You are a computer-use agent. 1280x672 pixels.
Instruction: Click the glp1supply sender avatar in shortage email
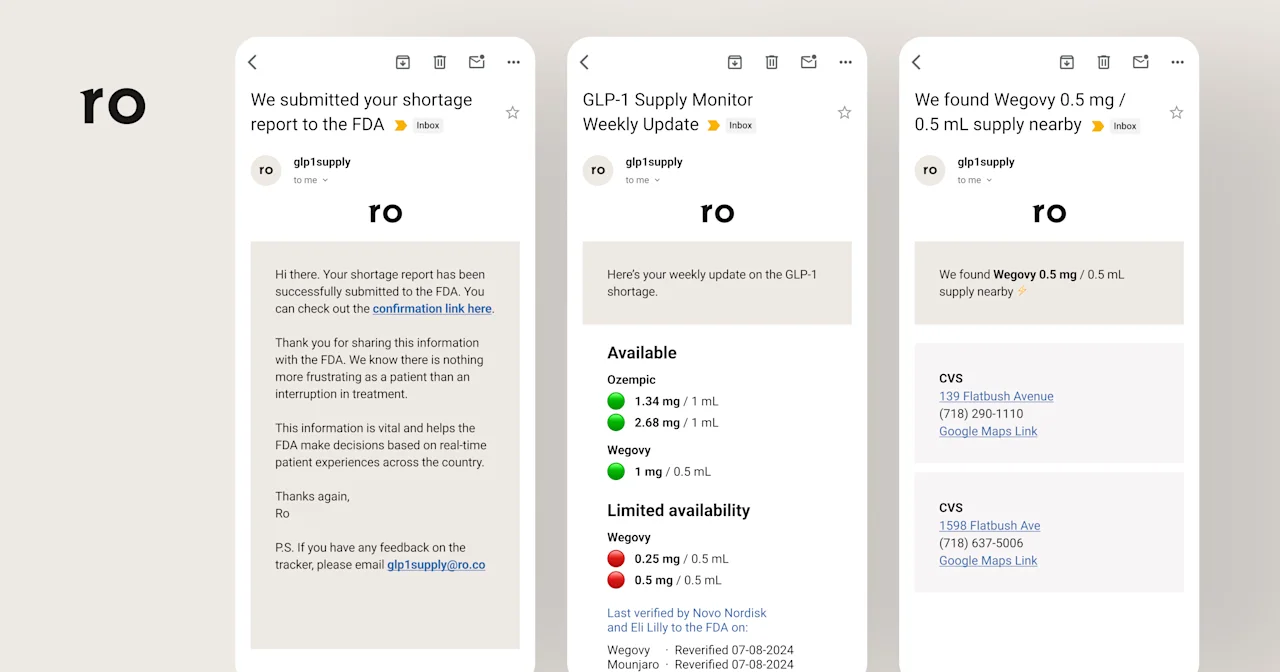pos(266,170)
